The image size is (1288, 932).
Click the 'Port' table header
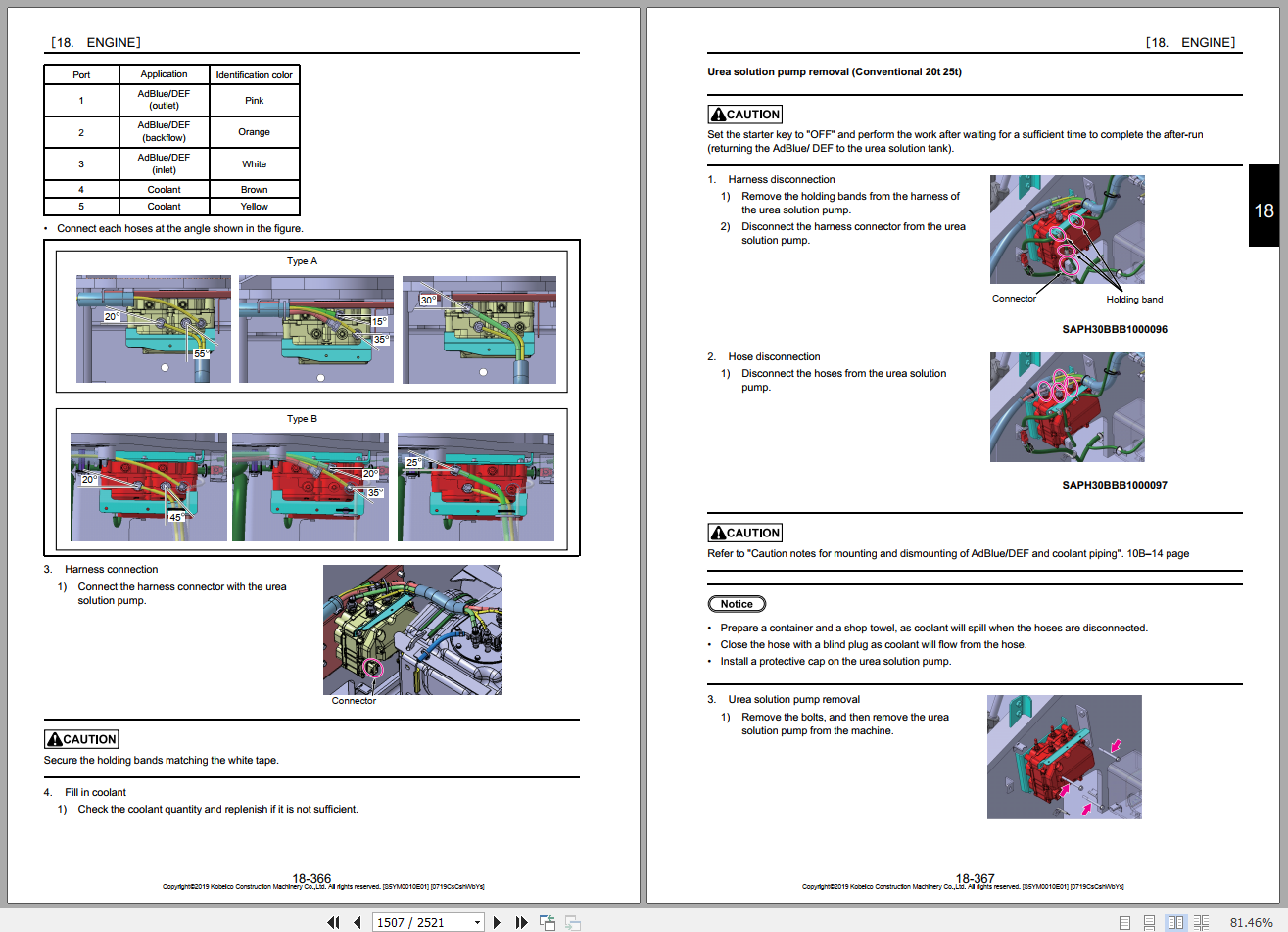pyautogui.click(x=81, y=74)
